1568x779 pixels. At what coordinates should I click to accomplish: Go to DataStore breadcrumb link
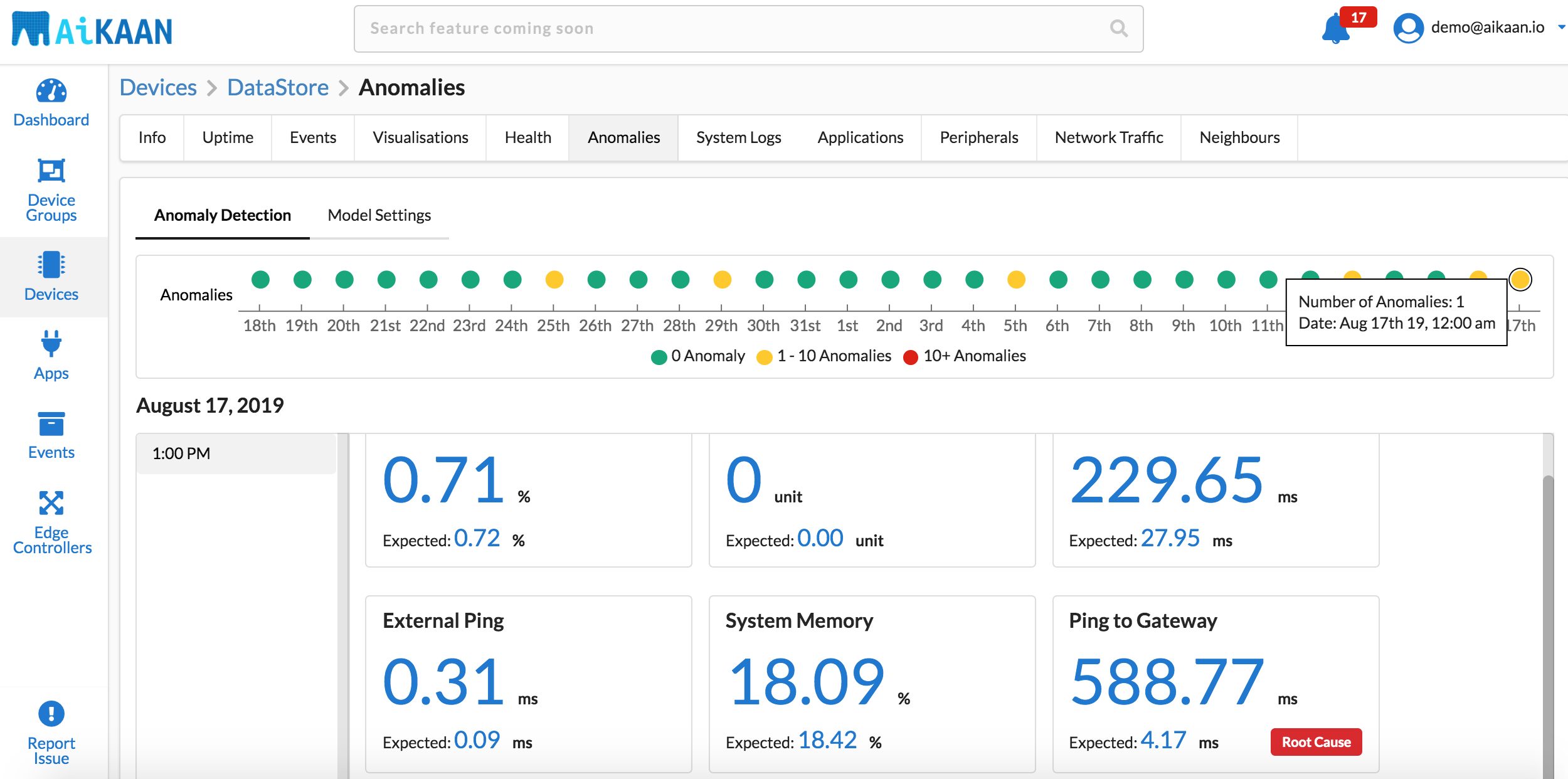point(278,87)
